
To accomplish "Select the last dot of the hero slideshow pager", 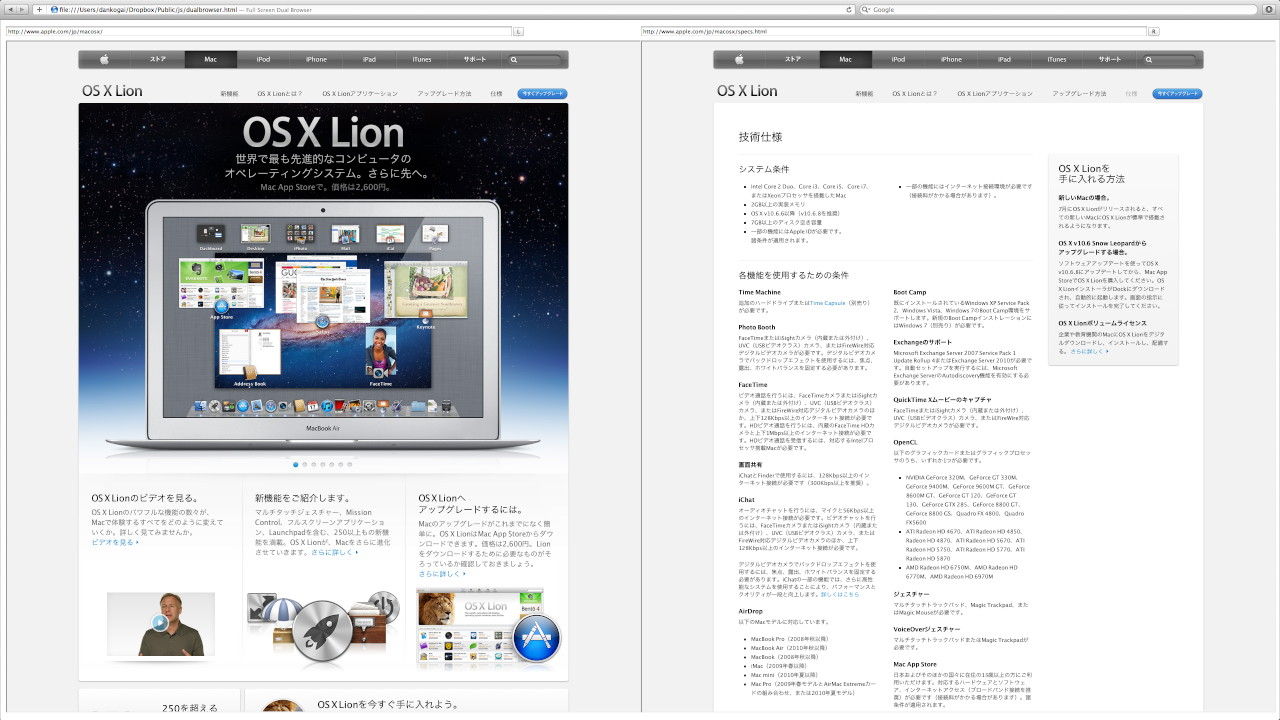I will [349, 464].
